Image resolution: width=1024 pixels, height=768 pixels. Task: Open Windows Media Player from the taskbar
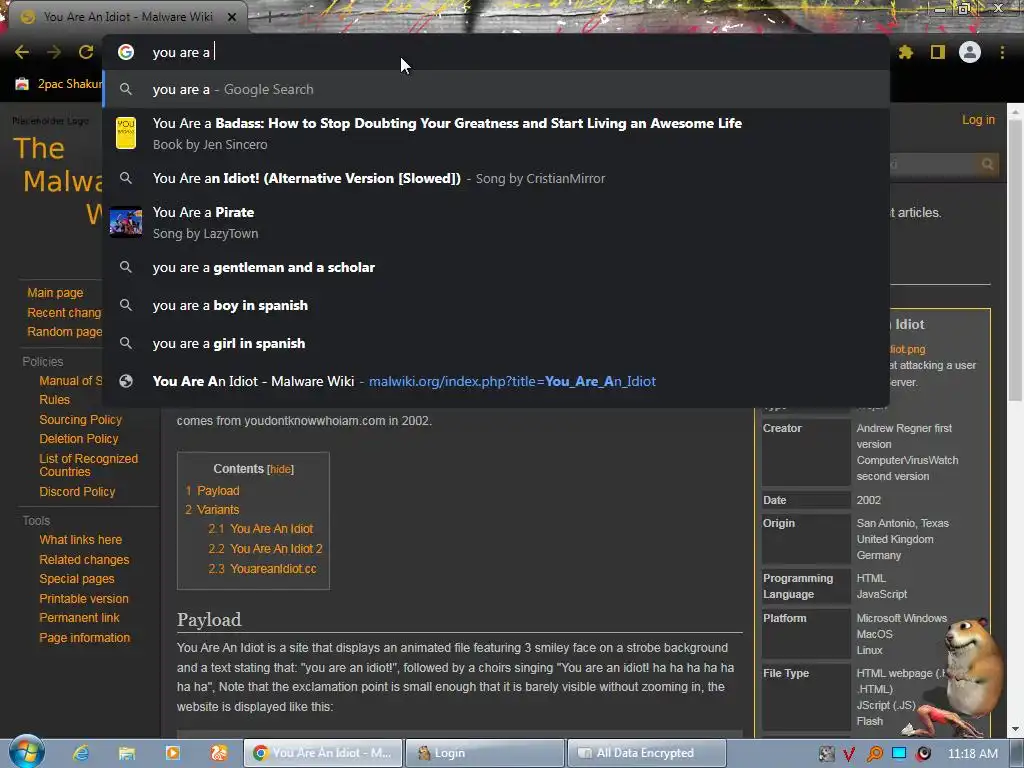(x=172, y=753)
